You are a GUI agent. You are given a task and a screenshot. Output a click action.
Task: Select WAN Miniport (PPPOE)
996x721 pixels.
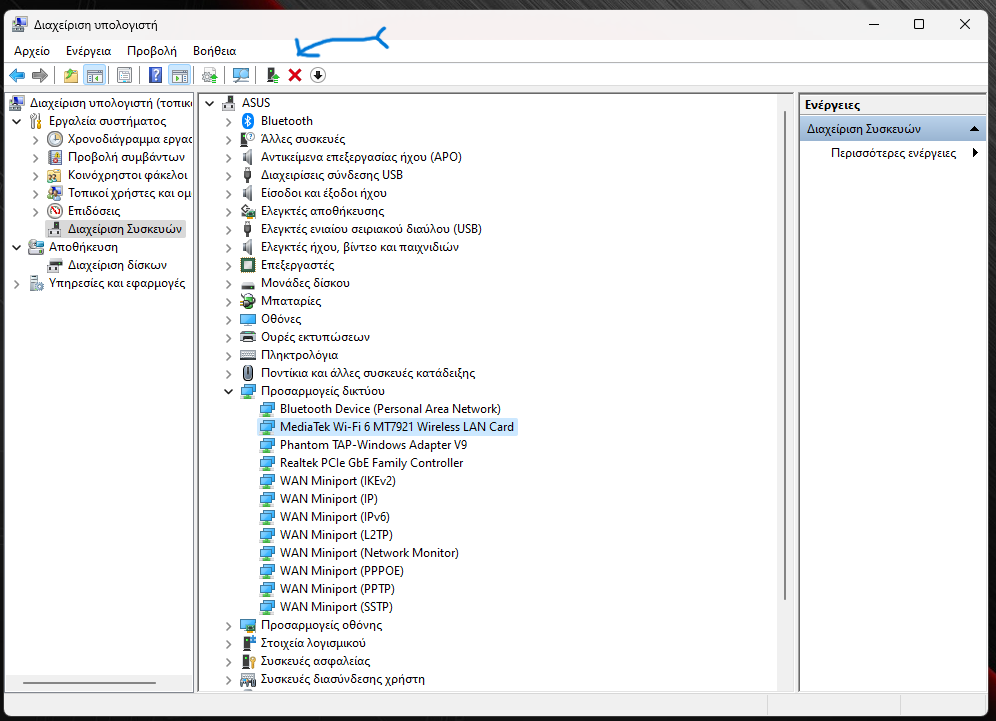[x=342, y=571]
